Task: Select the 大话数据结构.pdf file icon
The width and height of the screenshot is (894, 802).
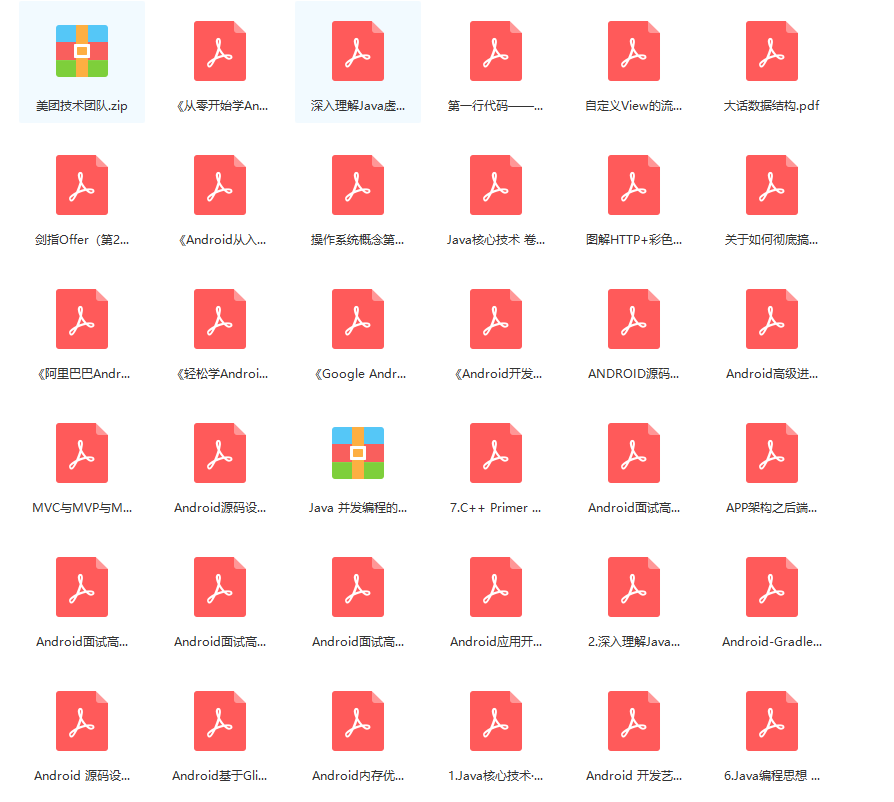Action: coord(771,51)
